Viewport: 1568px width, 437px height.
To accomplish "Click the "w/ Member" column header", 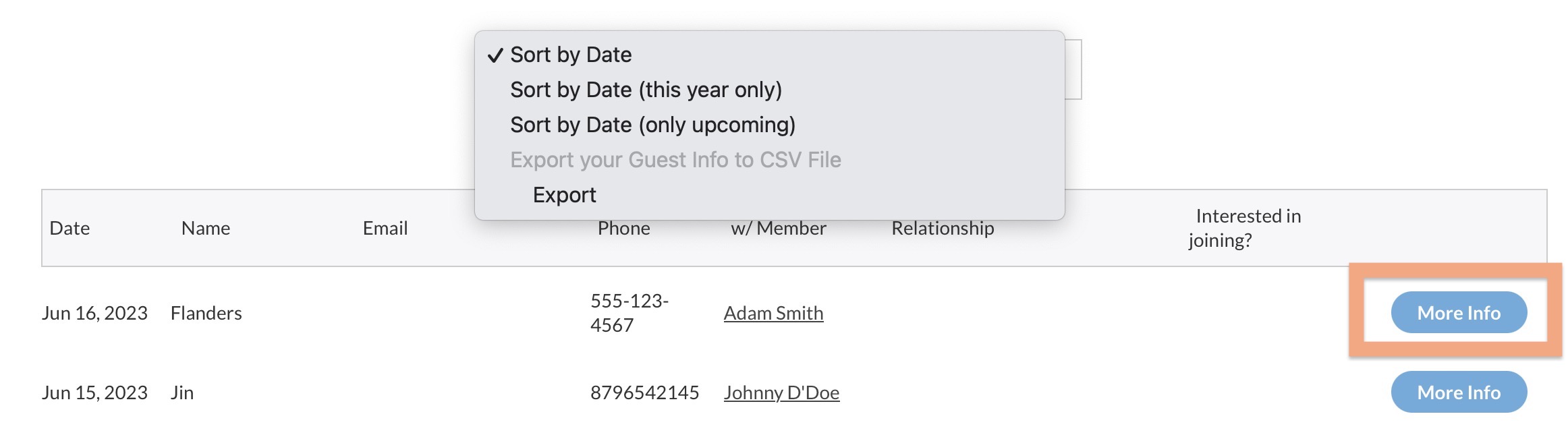I will pyautogui.click(x=779, y=229).
